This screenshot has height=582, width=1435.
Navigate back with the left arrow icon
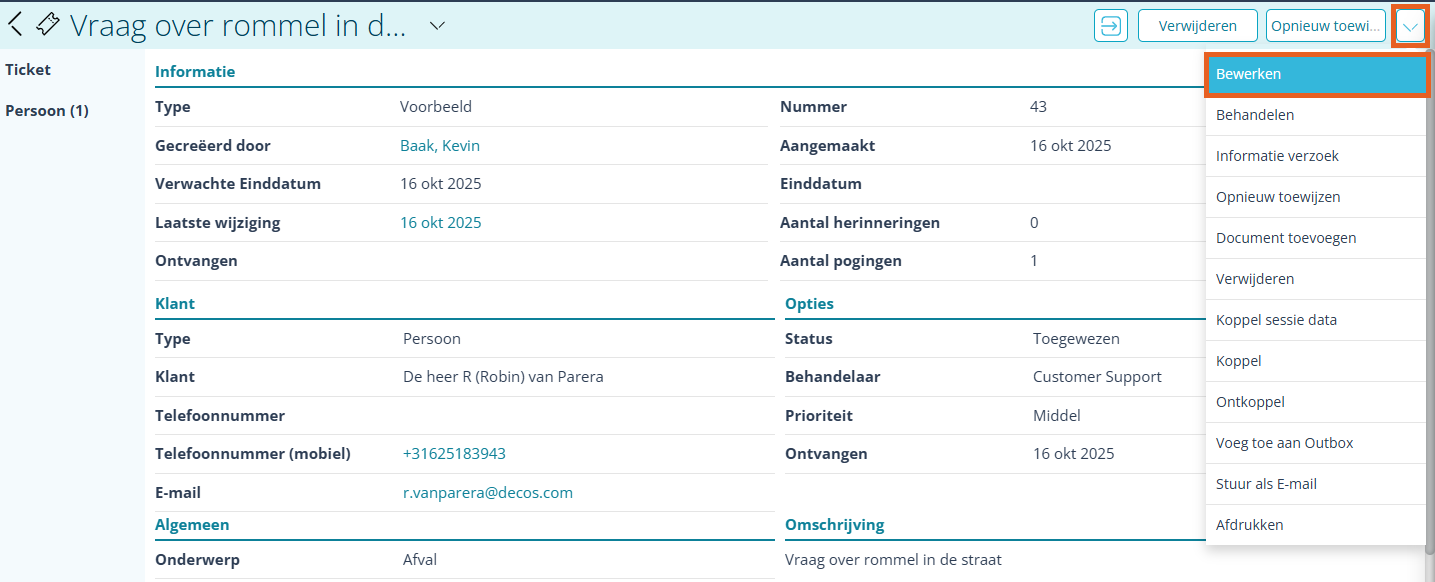(15, 23)
